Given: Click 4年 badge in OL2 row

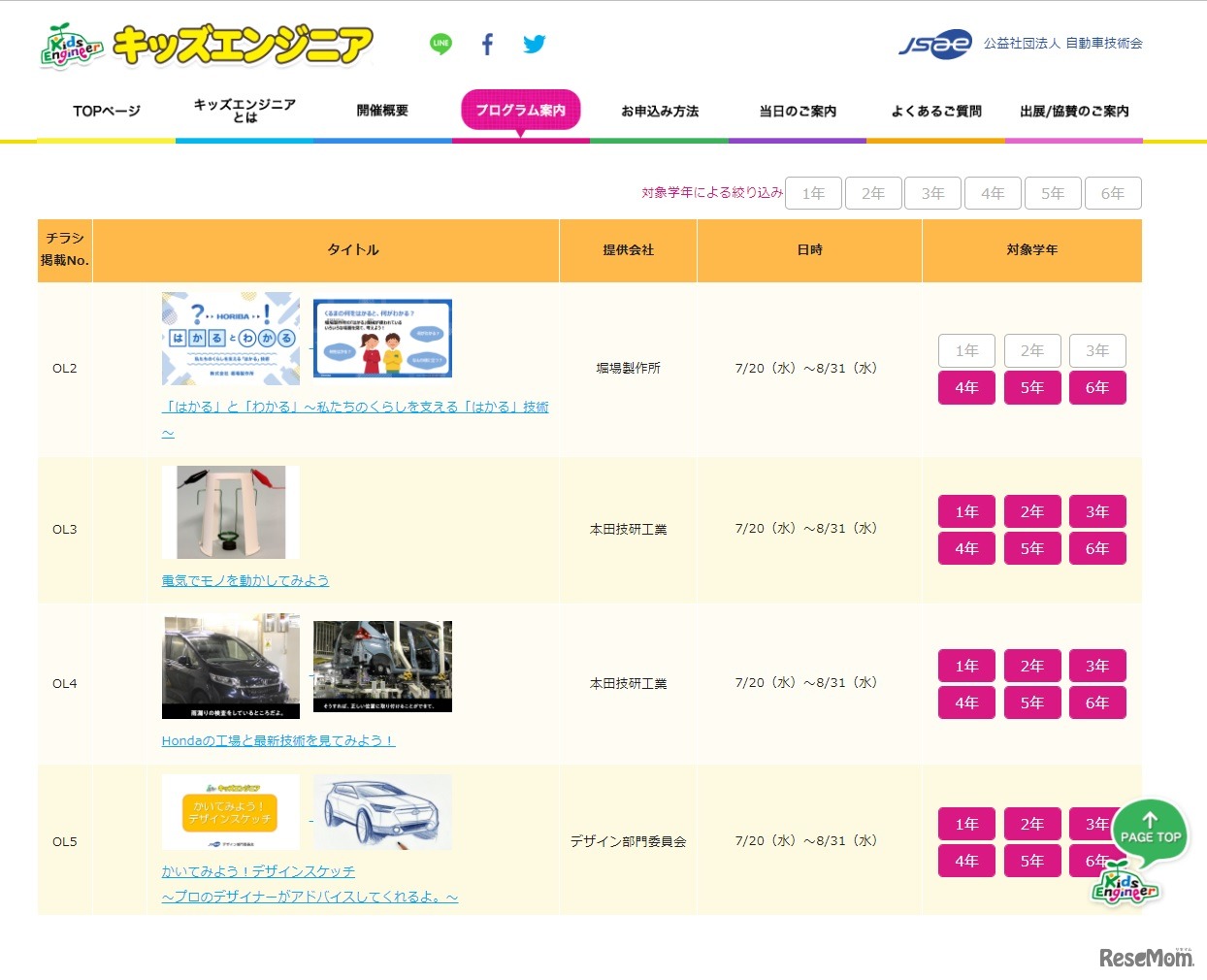Looking at the screenshot, I should pyautogui.click(x=966, y=388).
